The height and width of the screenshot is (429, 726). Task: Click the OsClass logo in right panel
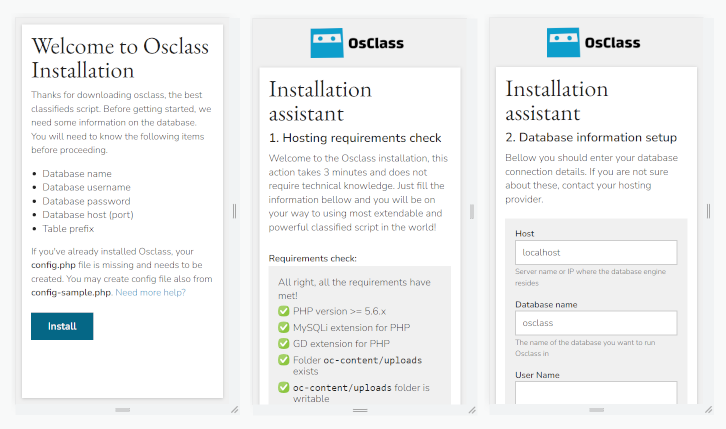pyautogui.click(x=594, y=43)
